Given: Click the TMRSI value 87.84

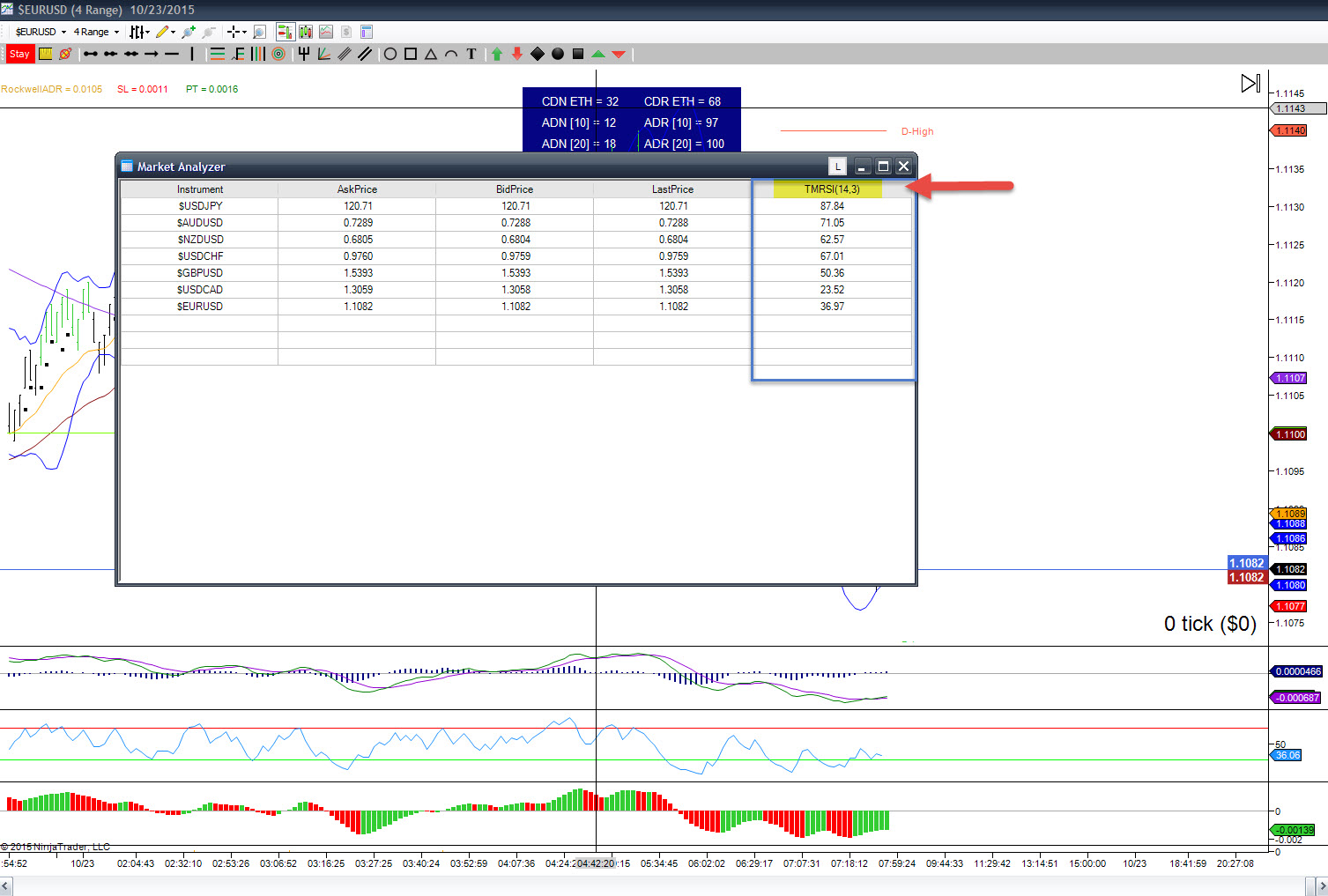Looking at the screenshot, I should 832,206.
